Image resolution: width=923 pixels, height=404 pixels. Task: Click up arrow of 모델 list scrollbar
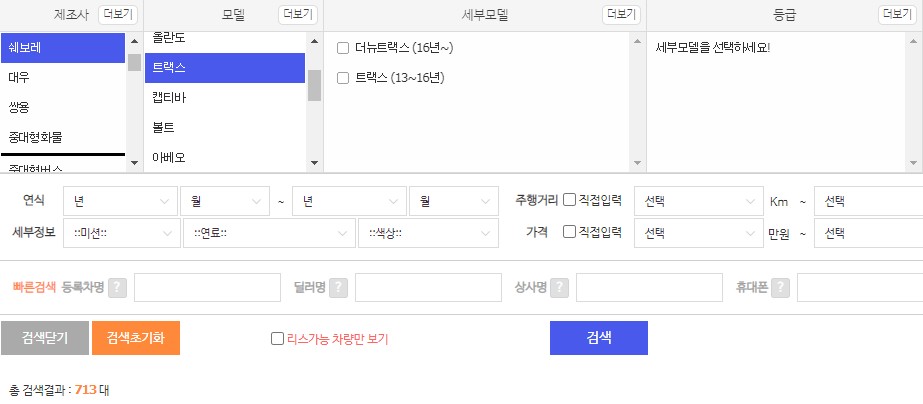click(x=314, y=42)
